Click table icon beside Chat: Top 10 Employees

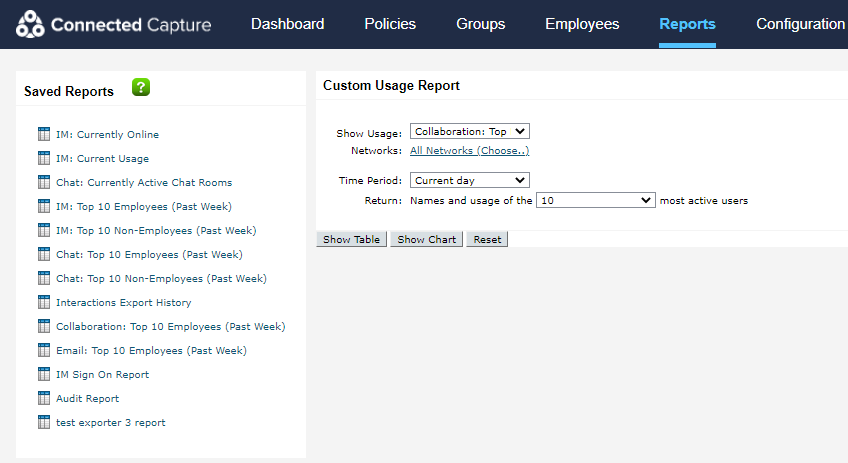click(x=44, y=254)
